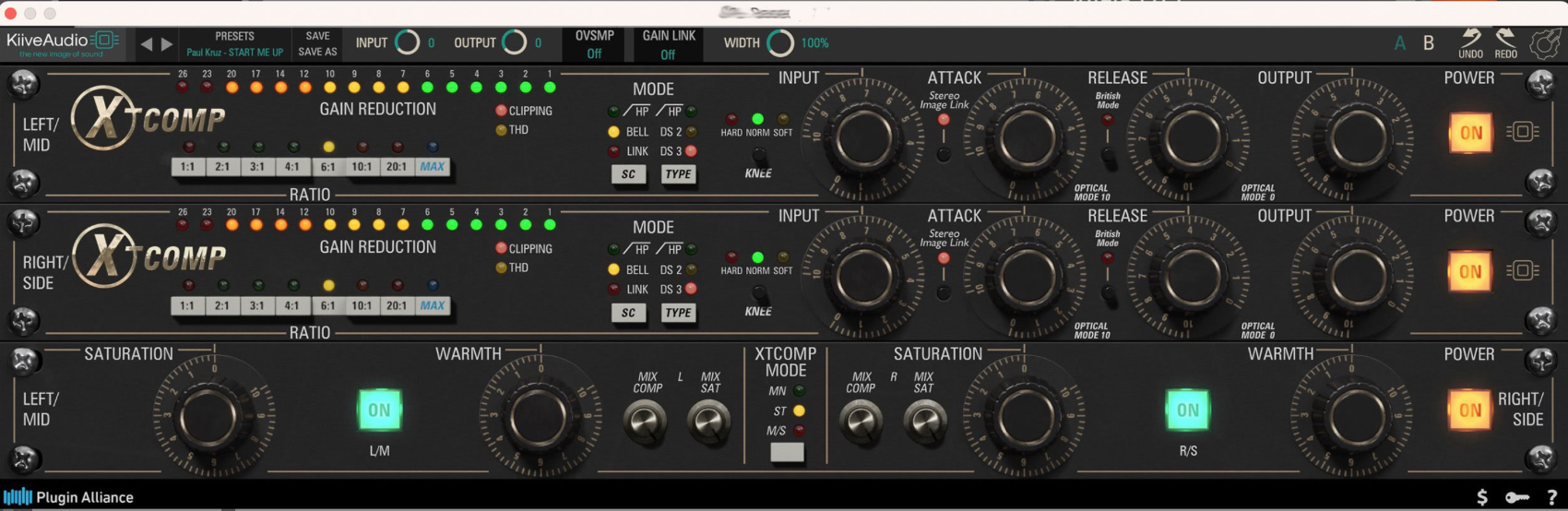1568x511 pixels.
Task: Go to next preset arrow
Action: pyautogui.click(x=167, y=43)
